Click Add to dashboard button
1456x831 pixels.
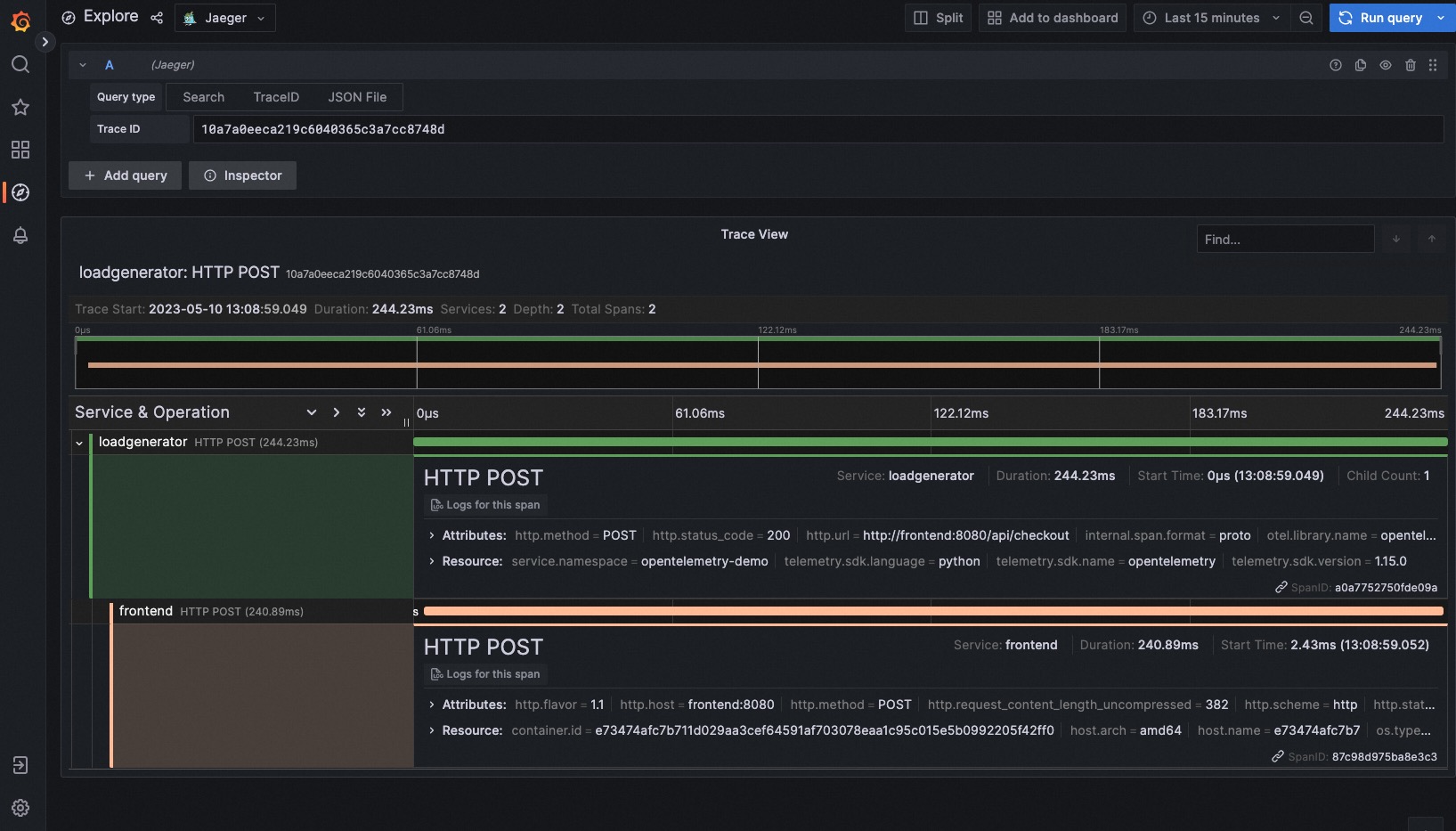(1053, 18)
